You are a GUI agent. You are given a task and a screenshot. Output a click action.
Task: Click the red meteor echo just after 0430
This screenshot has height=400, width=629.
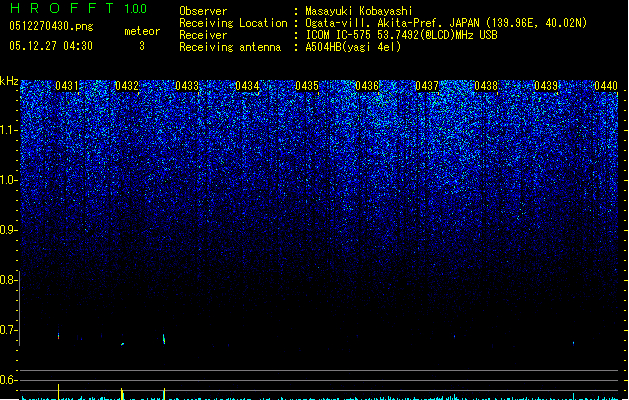click(x=59, y=336)
